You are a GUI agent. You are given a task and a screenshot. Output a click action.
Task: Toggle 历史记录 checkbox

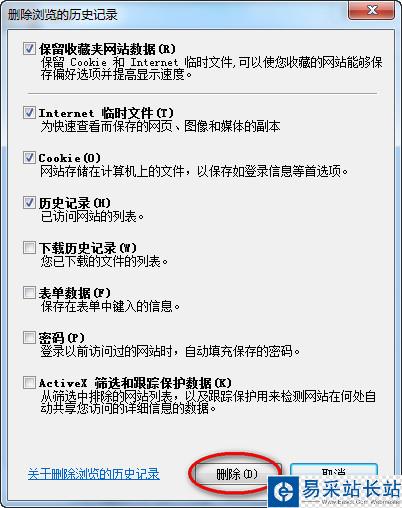tap(29, 202)
